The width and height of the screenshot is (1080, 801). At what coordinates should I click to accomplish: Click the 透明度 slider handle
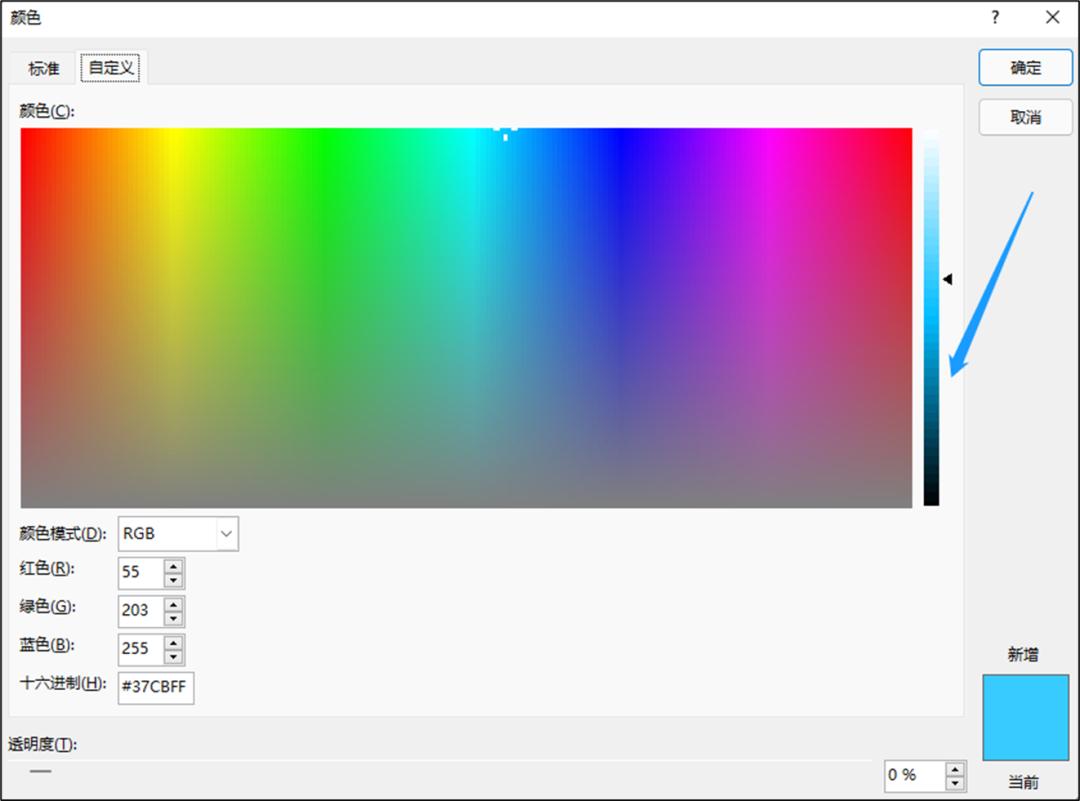pos(40,771)
